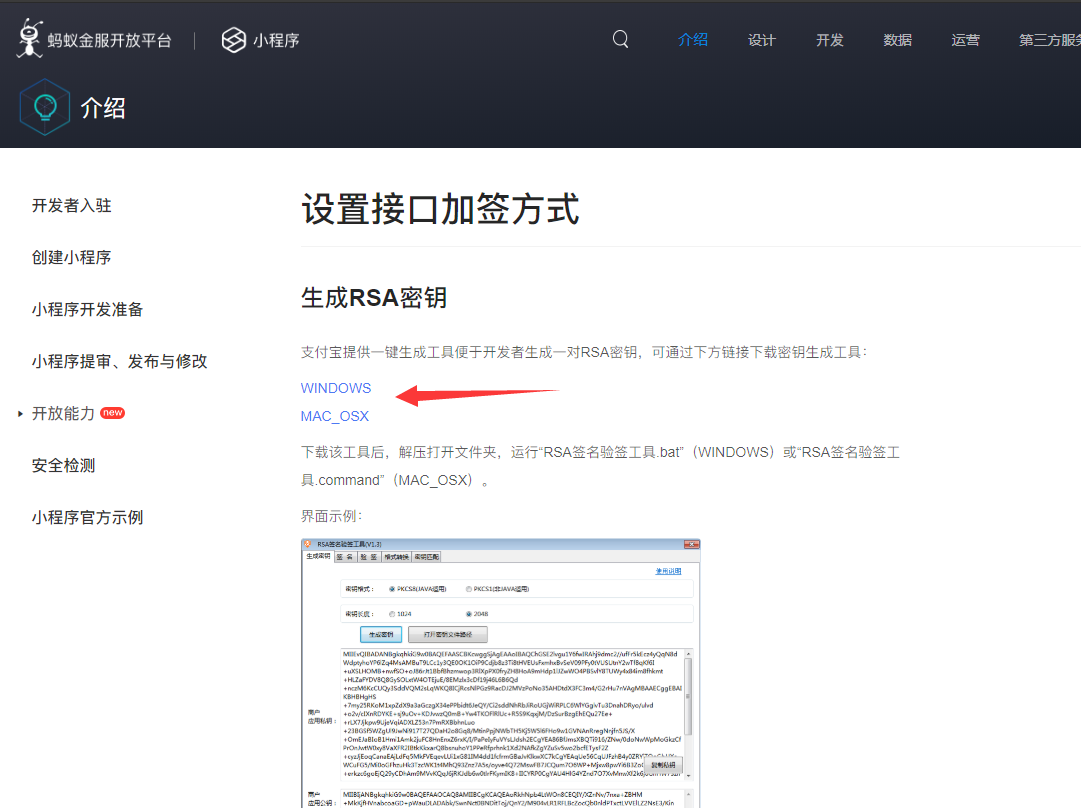
Task: Open the 设计 navigation menu
Action: 761,40
